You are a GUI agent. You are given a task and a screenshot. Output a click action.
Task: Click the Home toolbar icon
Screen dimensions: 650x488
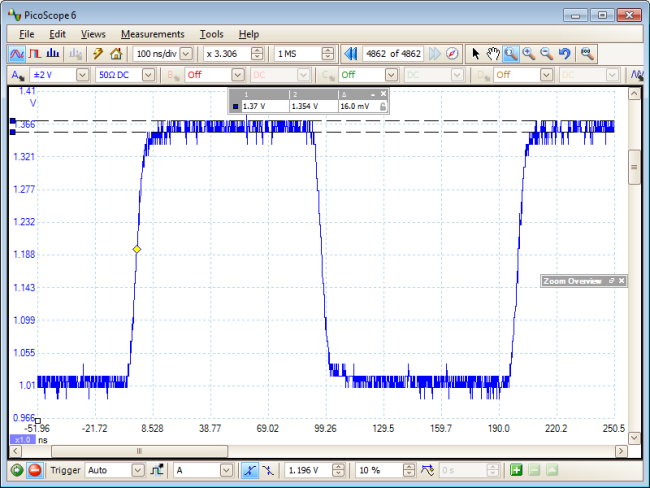[116, 53]
